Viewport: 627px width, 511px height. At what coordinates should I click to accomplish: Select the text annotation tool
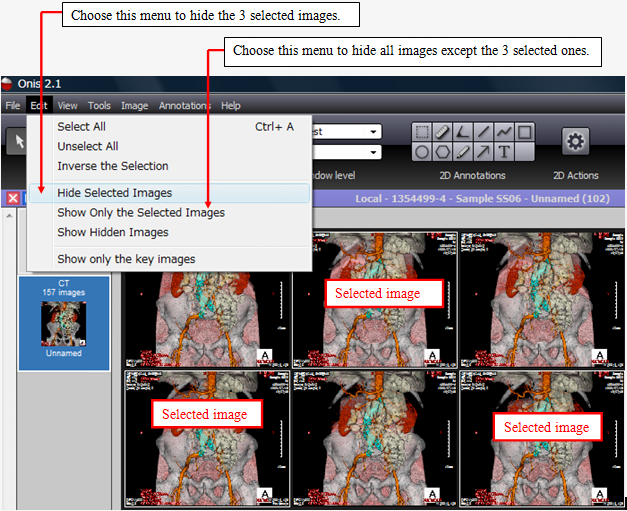[504, 152]
